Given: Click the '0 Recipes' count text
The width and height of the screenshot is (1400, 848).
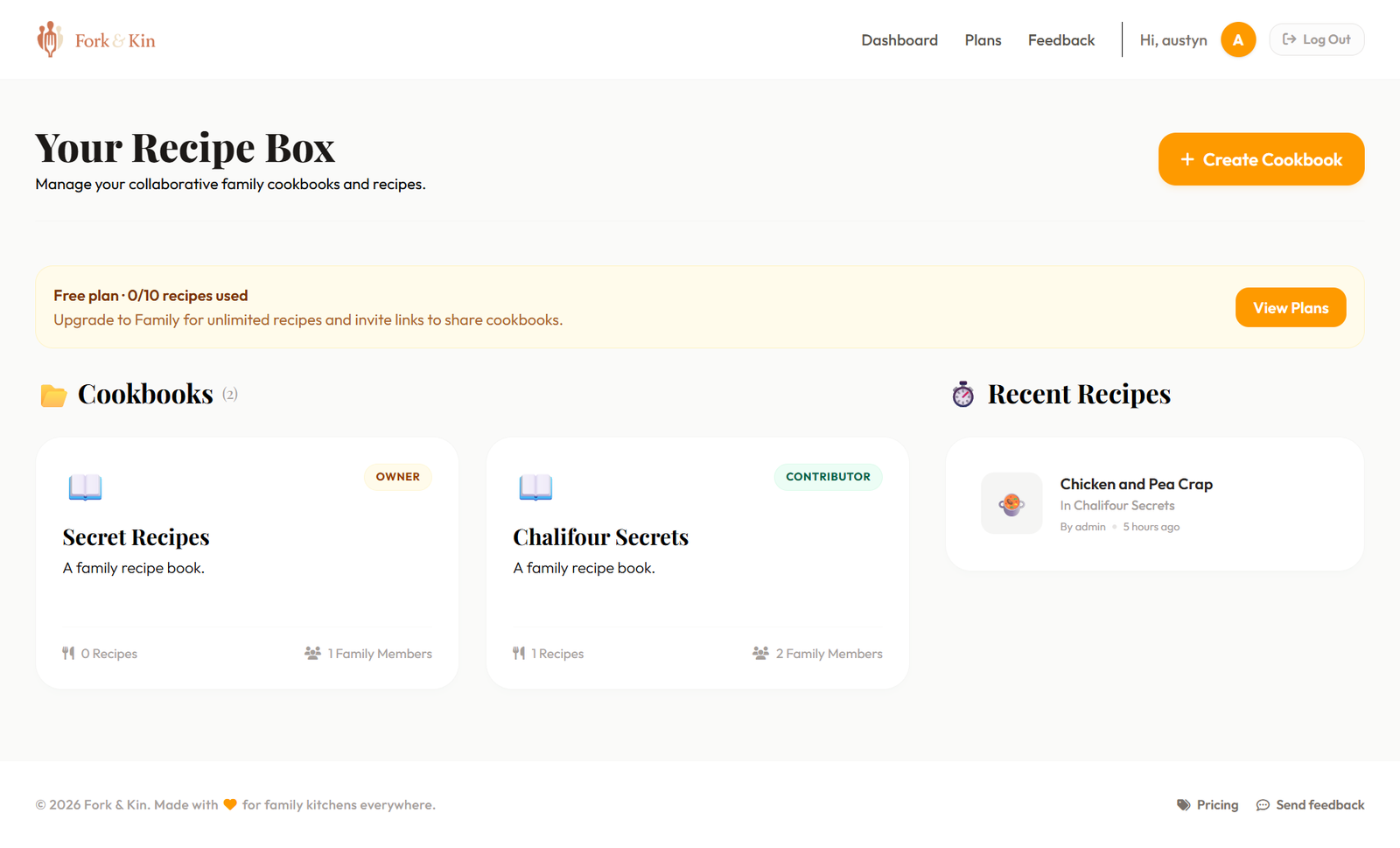Looking at the screenshot, I should 109,654.
